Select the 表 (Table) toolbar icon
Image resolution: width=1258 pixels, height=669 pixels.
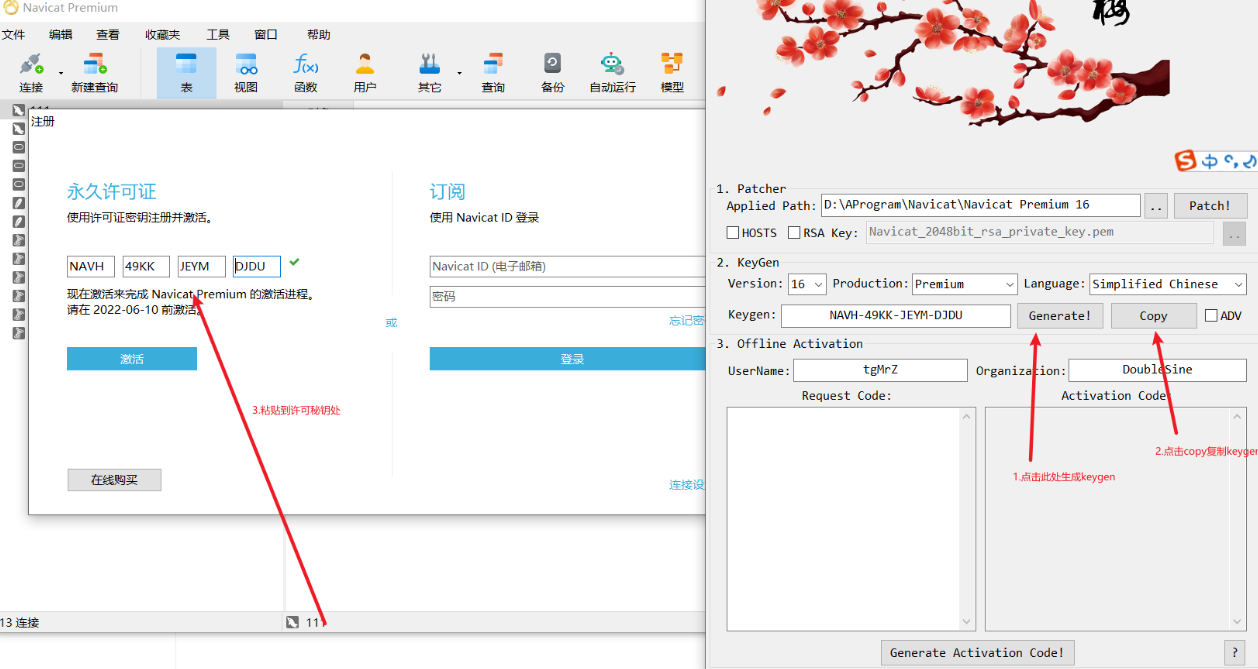coord(186,72)
